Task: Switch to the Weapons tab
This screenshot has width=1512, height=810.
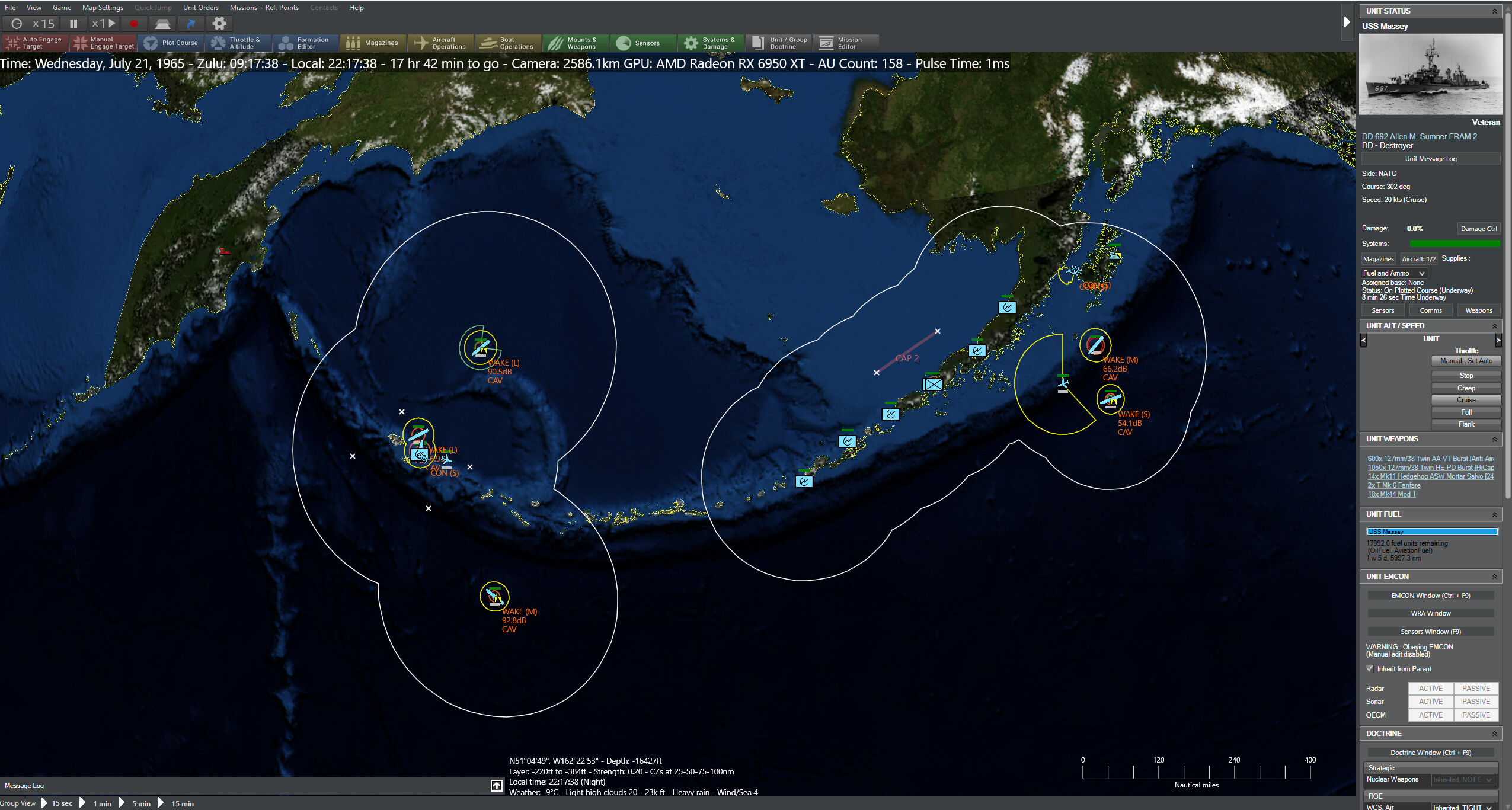Action: coord(1478,310)
